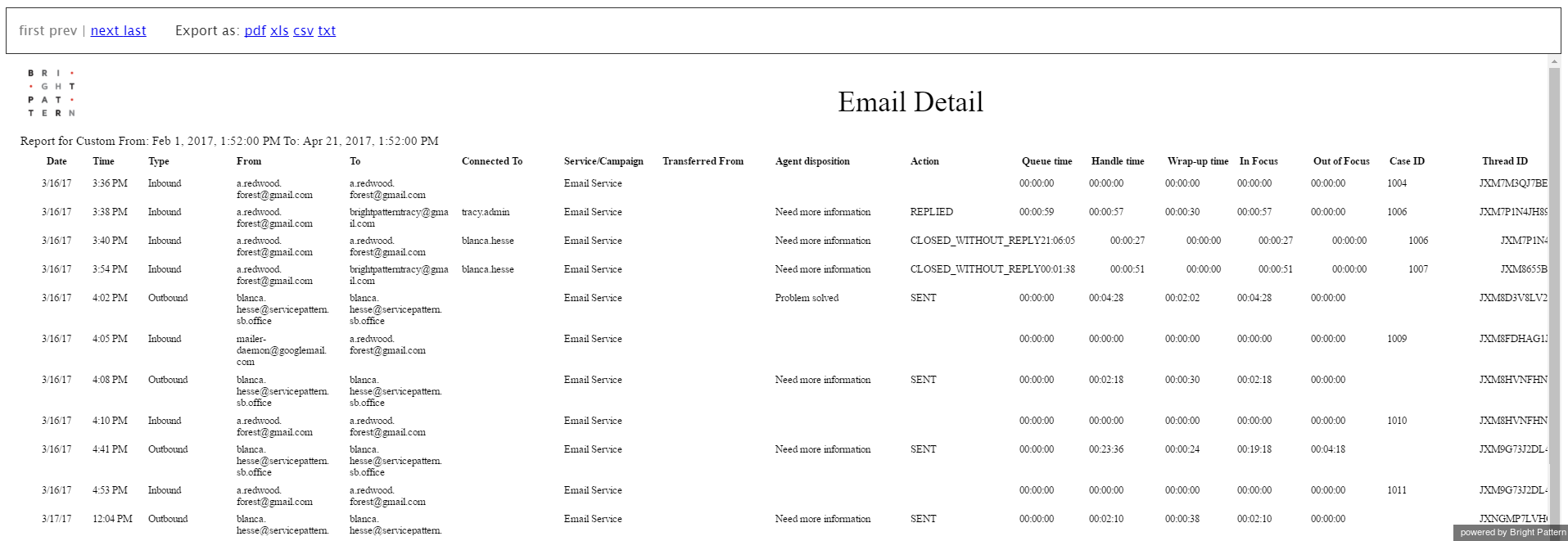
Task: Click the handle time '00:04:28'
Action: pos(1106,298)
